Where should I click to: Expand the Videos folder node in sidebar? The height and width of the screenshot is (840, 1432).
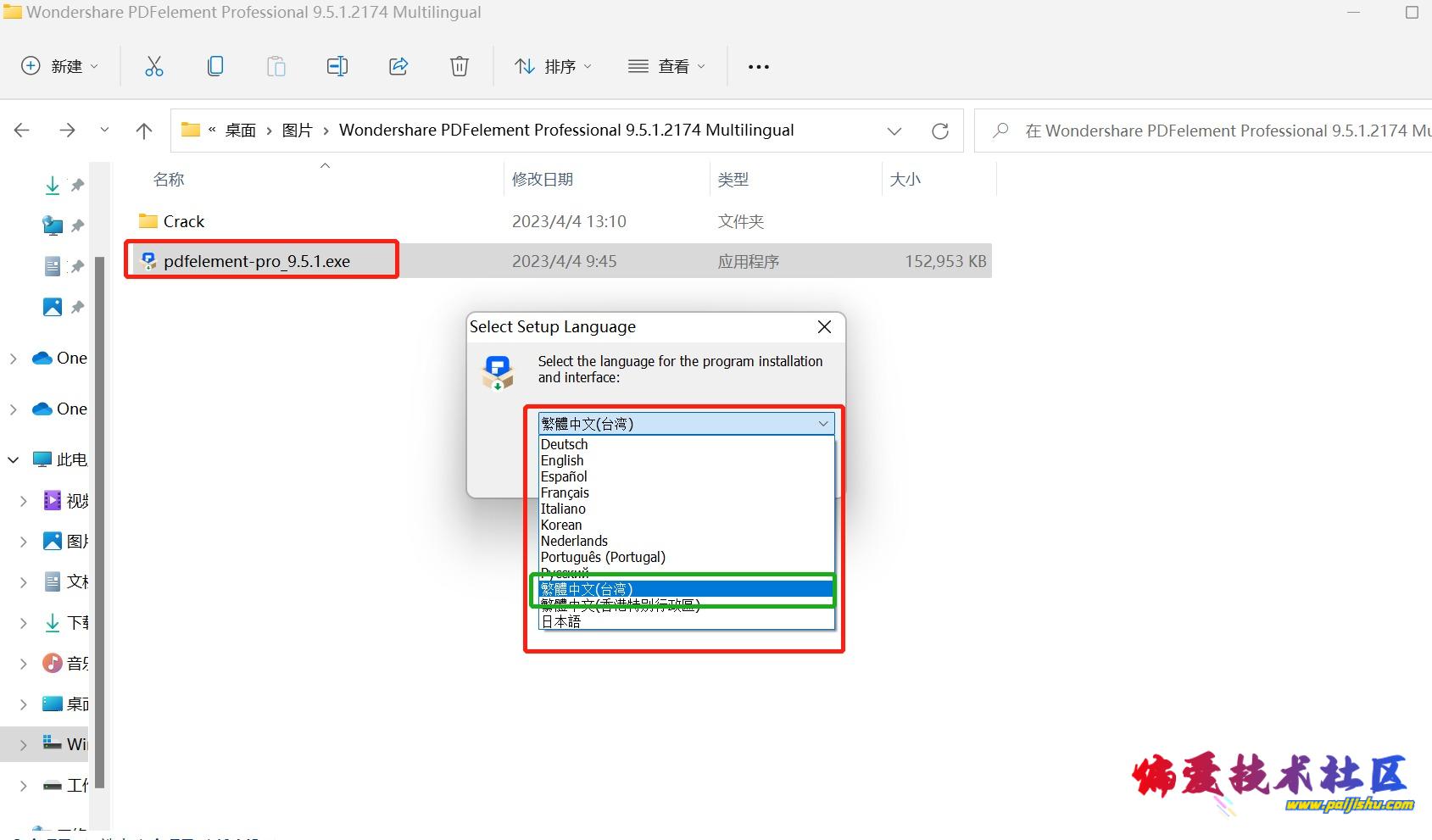pyautogui.click(x=23, y=501)
